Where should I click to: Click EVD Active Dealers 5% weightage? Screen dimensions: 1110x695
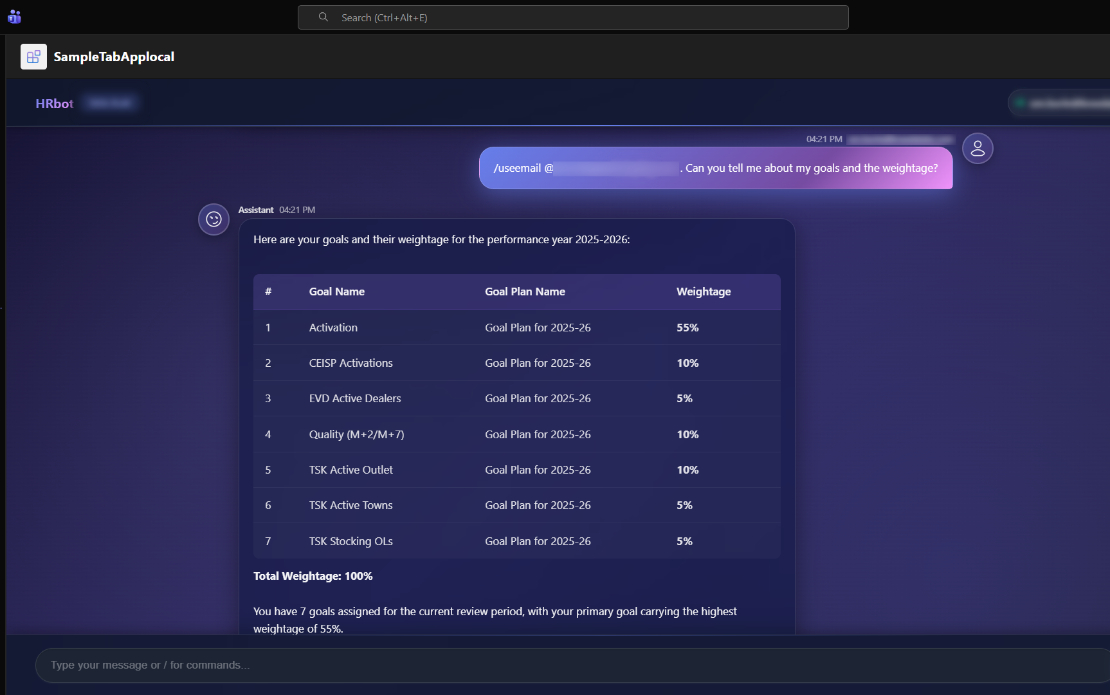[685, 398]
